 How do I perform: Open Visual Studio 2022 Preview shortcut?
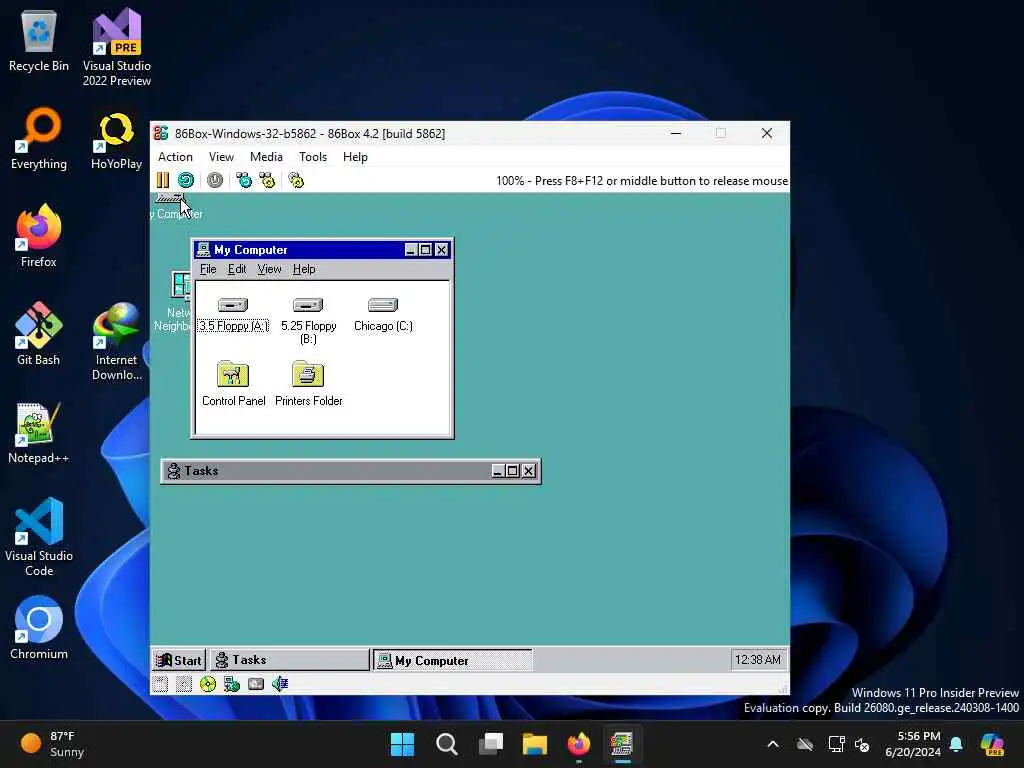pos(117,47)
